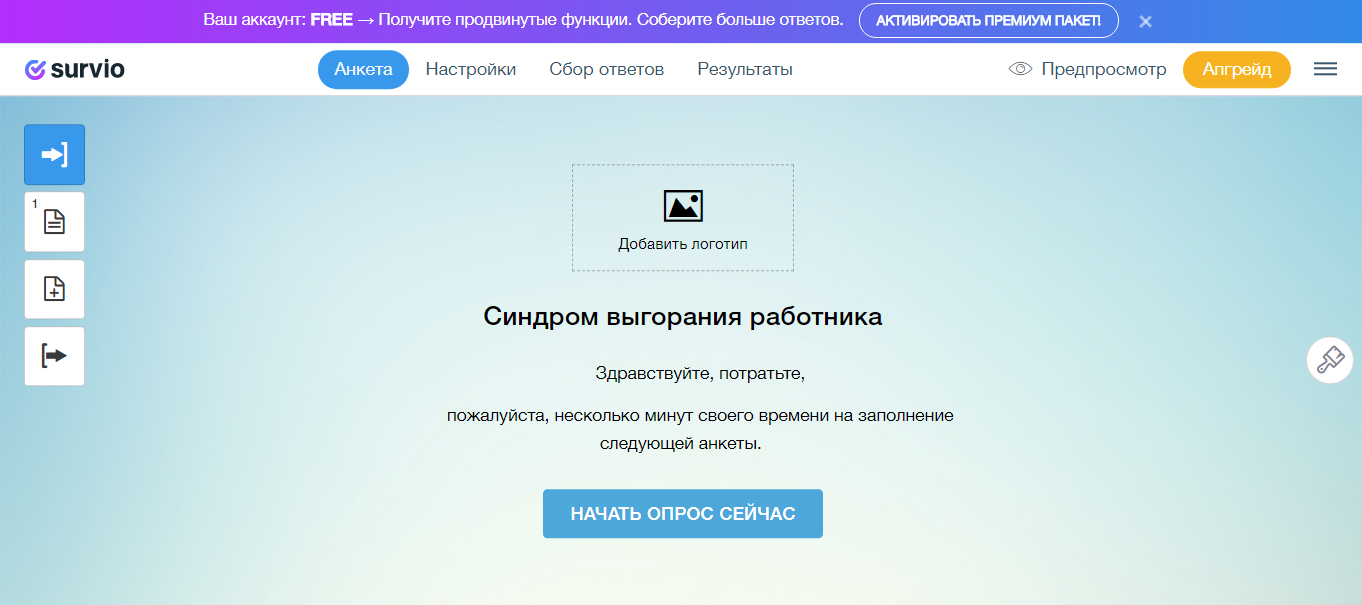Open design settings via the paint roller icon
Image resolution: width=1362 pixels, height=605 pixels.
(1329, 360)
